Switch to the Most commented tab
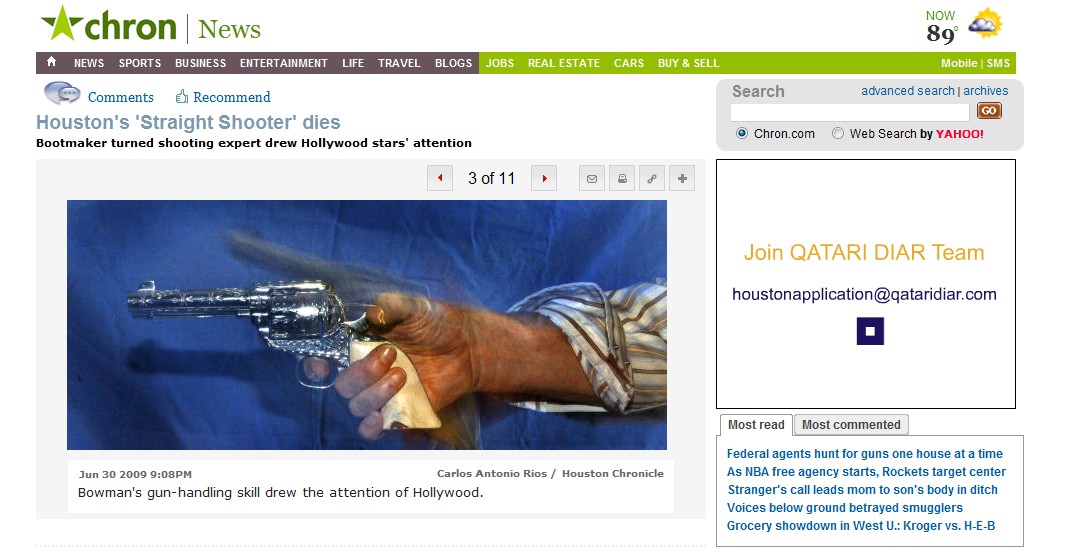Viewport: 1065px width, 553px height. [x=851, y=425]
